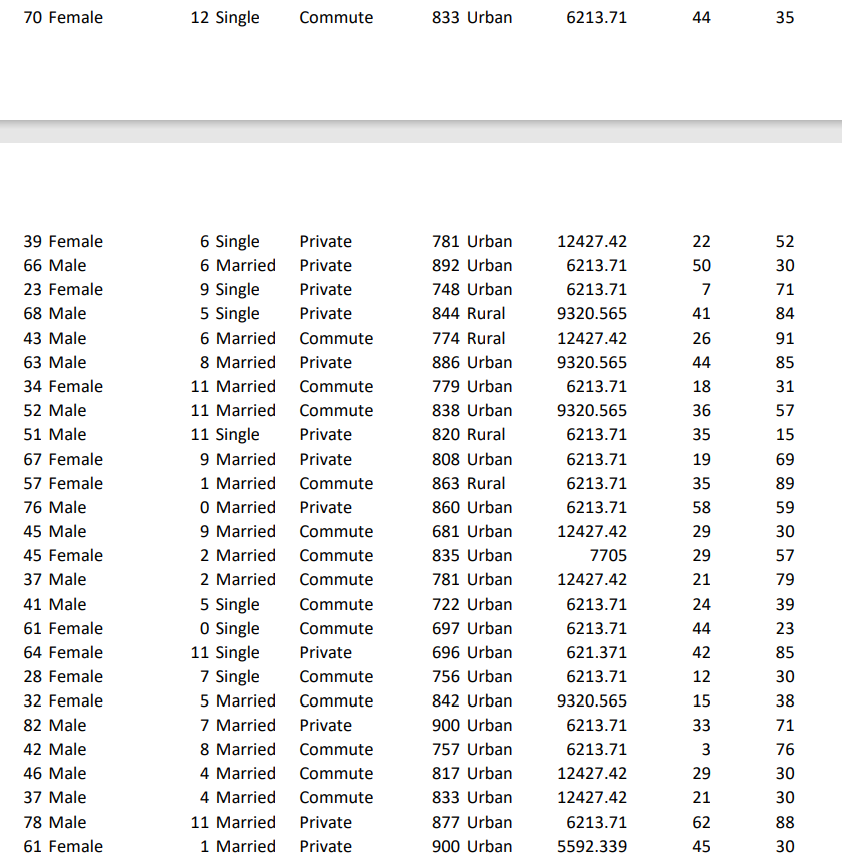Select the value 23 in the 61 Female Single row
The width and height of the screenshot is (842, 857).
[785, 629]
